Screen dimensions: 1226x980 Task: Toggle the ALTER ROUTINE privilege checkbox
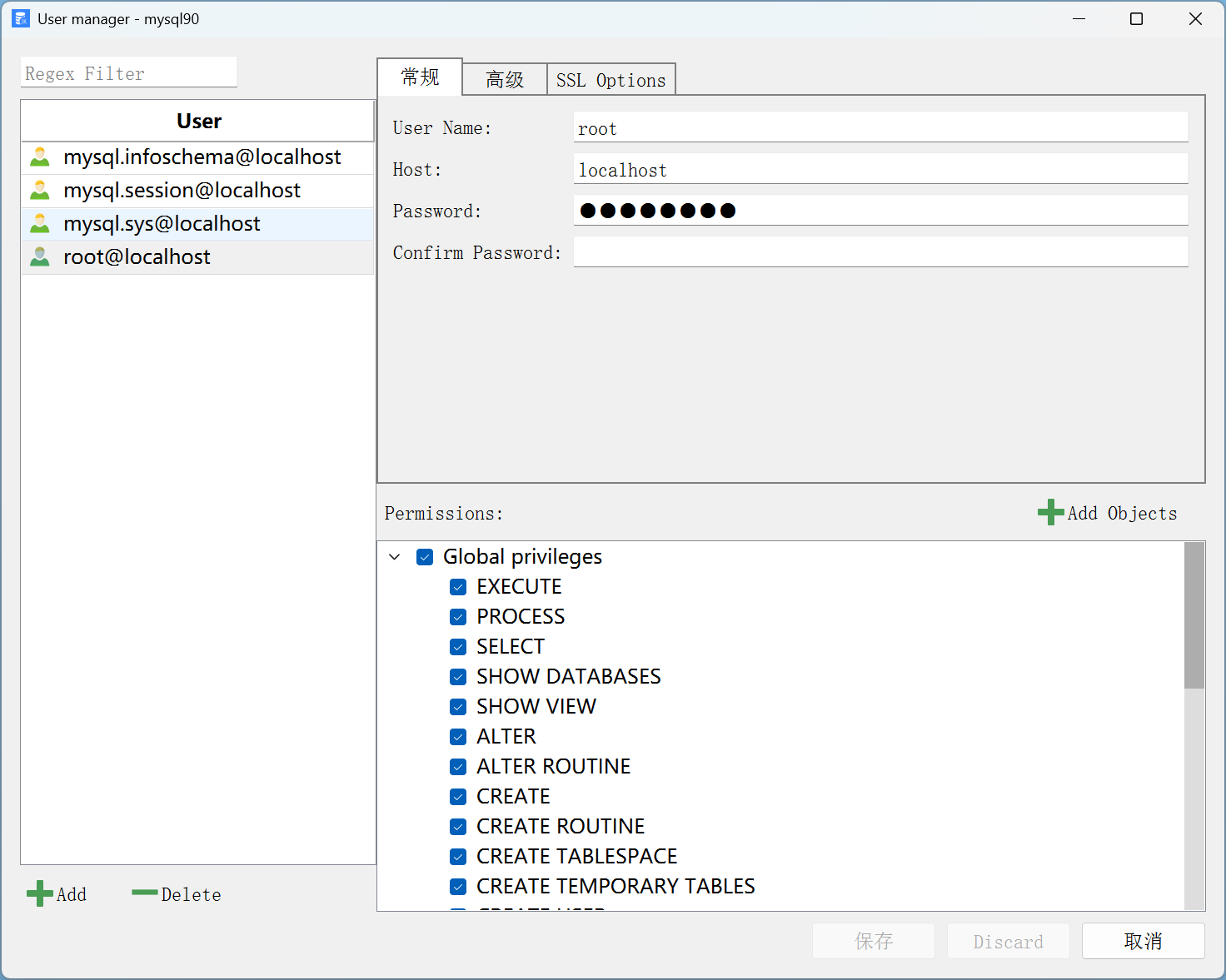click(458, 767)
